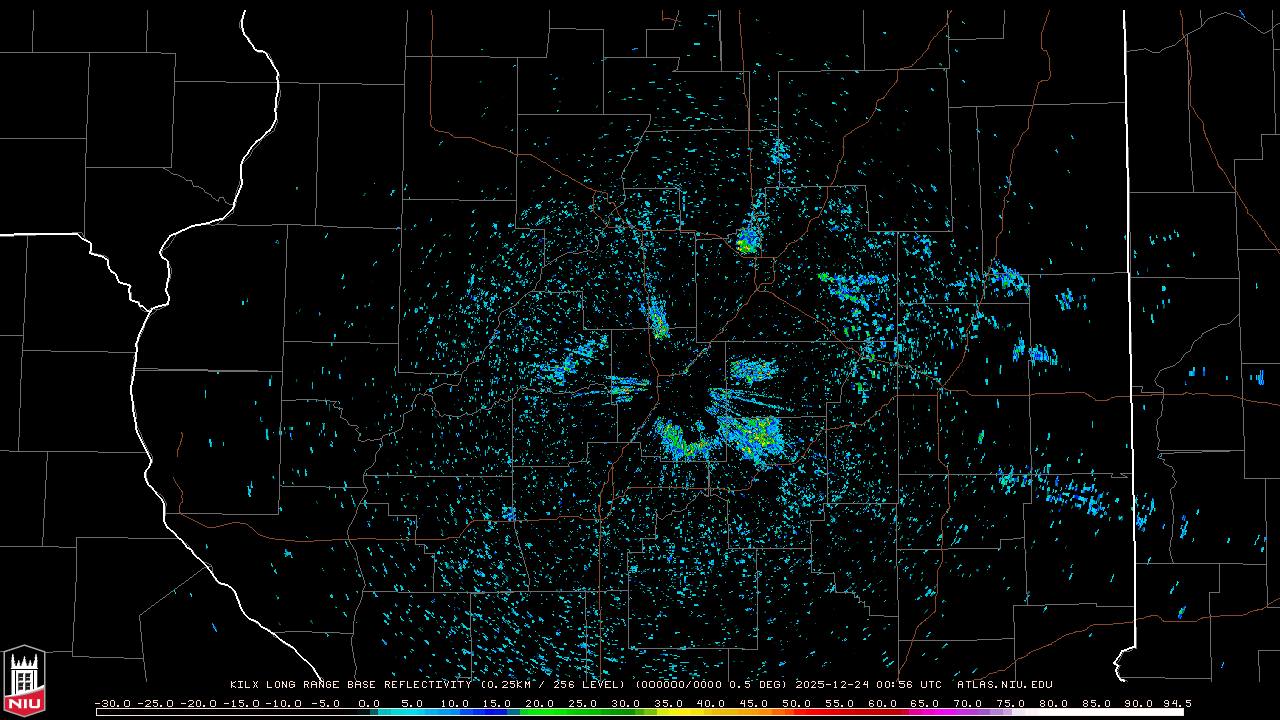Viewport: 1280px width, 720px height.
Task: Click the 20.0 label on the color scale
Action: [540, 703]
